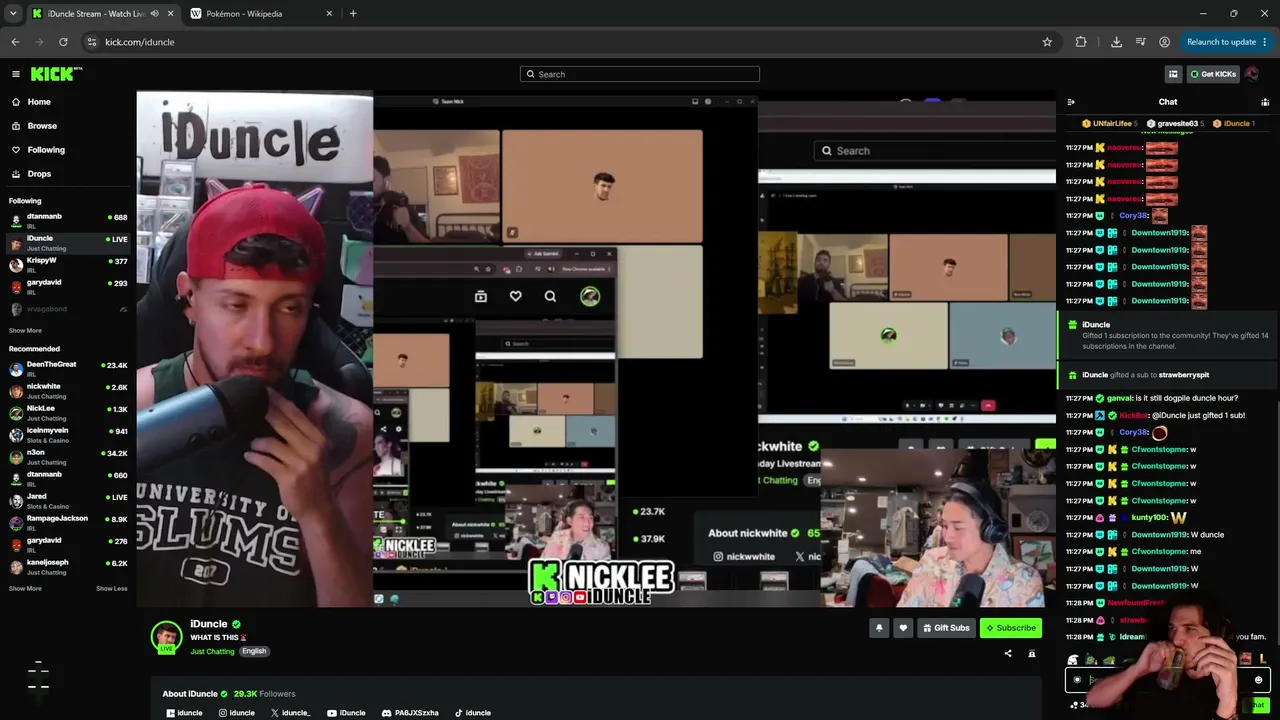Open Browse in the Kick sidebar
Viewport: 1280px width, 720px height.
pyautogui.click(x=42, y=126)
